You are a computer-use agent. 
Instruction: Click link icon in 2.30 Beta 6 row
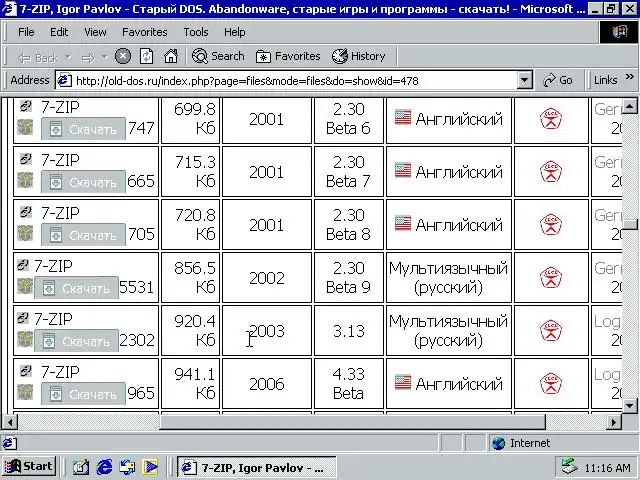[26, 106]
